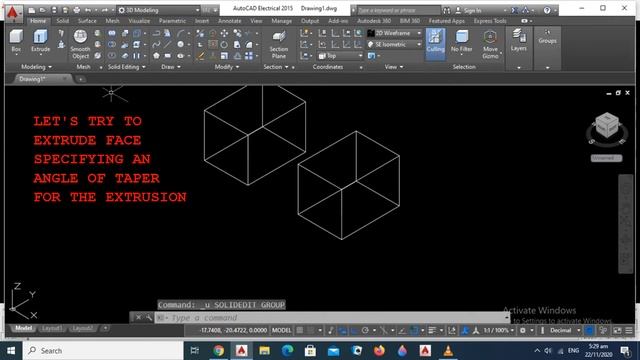
Task: Toggle polar tracking in status bar
Action: (x=365, y=330)
